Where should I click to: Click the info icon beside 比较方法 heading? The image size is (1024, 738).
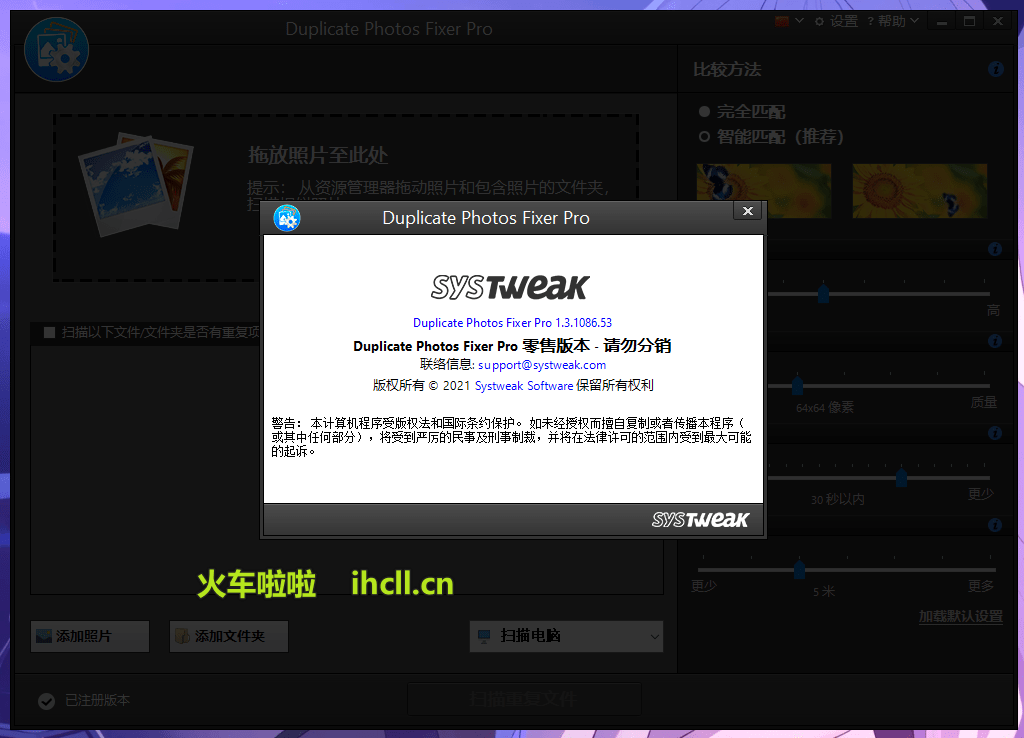(x=995, y=69)
